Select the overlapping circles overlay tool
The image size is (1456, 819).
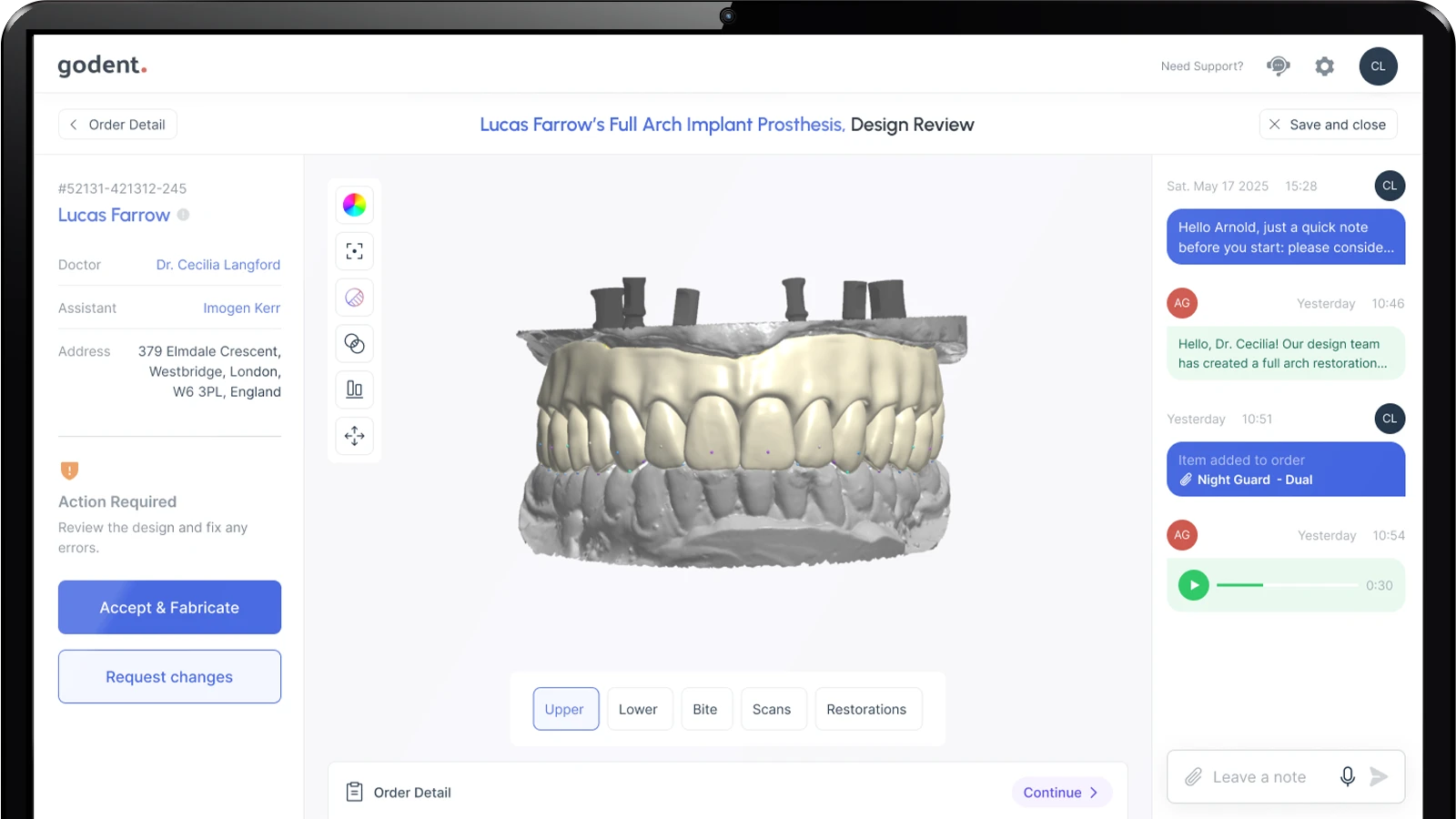click(354, 343)
